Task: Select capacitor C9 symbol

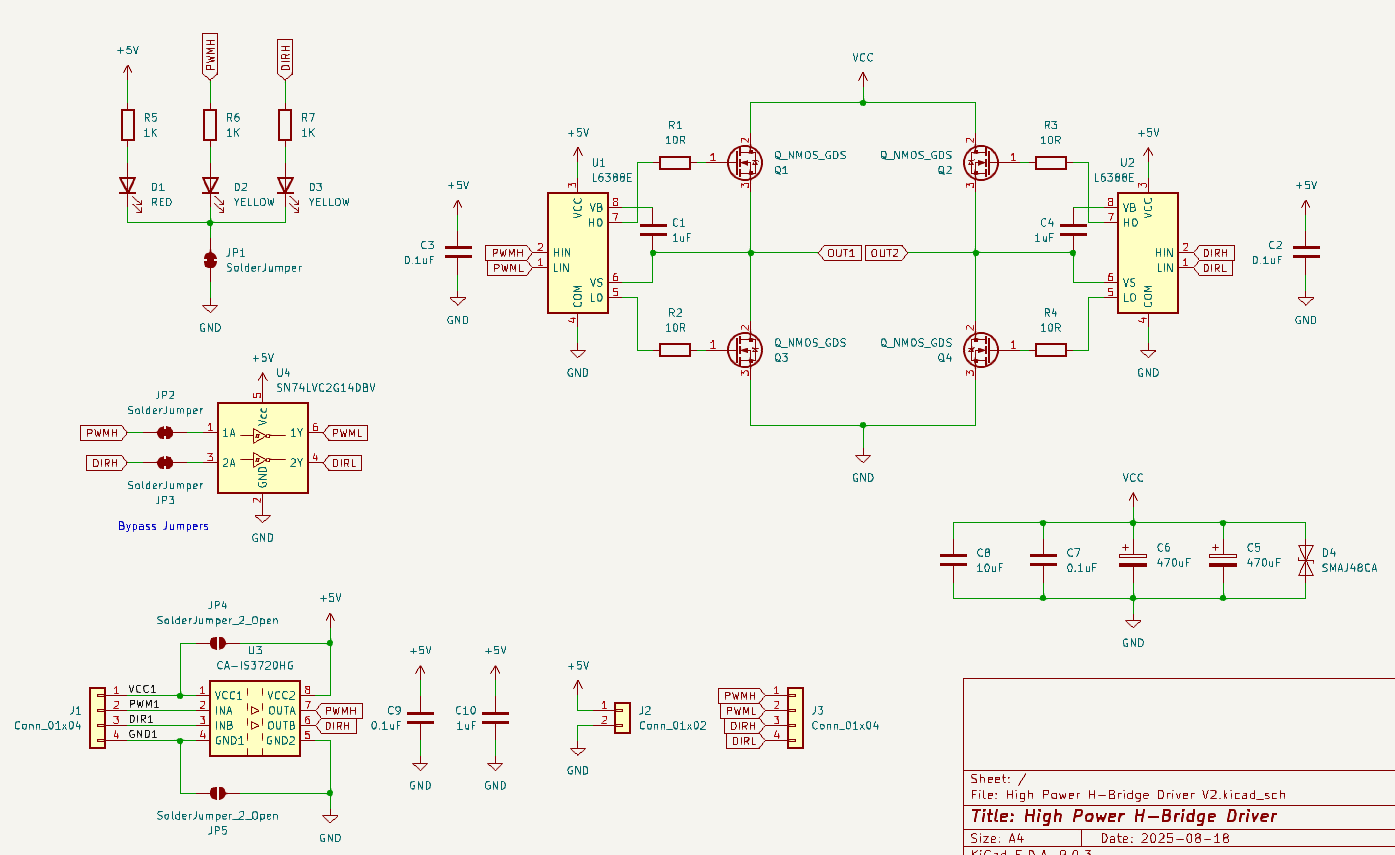Action: coord(420,718)
